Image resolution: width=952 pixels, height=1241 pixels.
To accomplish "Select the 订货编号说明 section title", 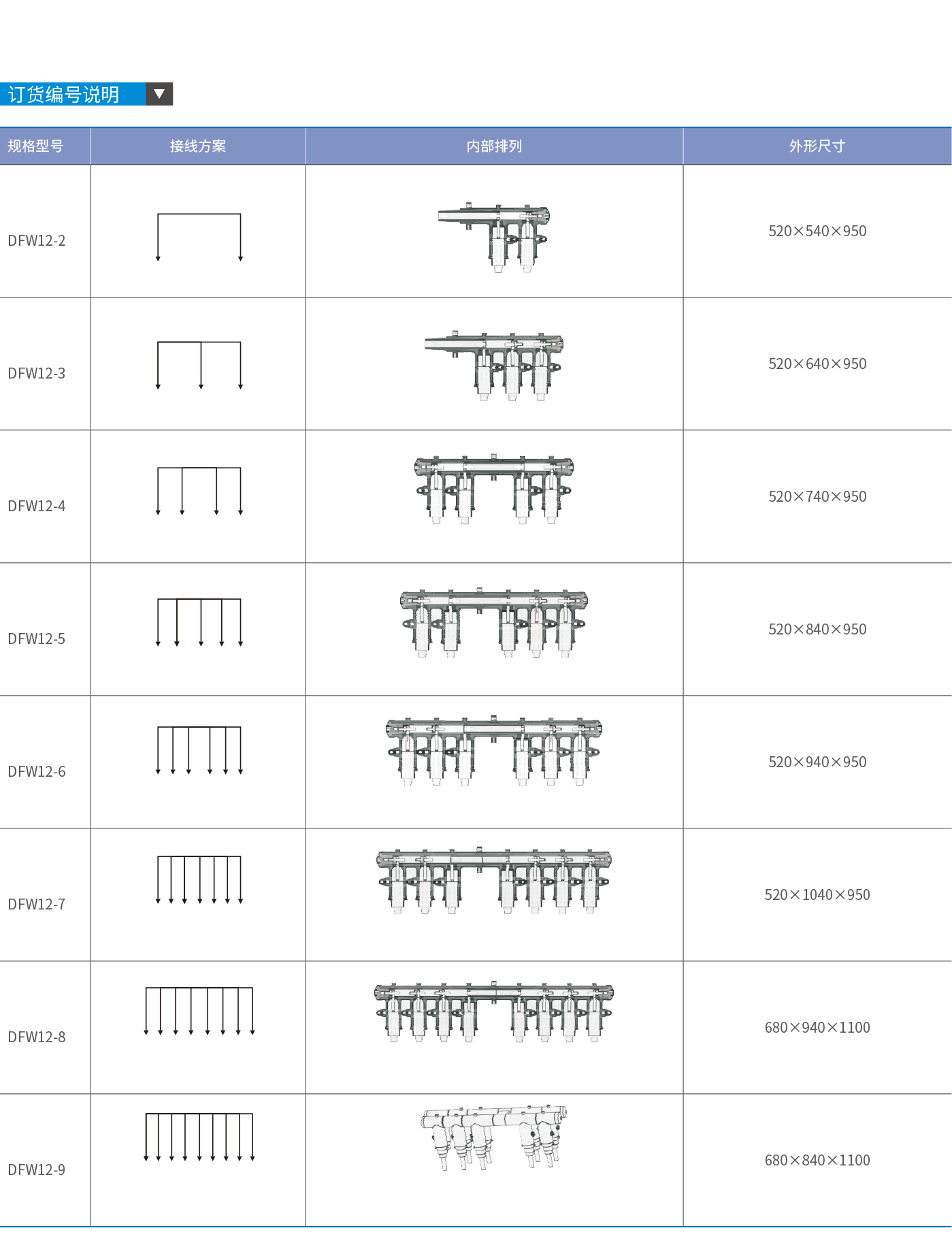I will coord(64,95).
